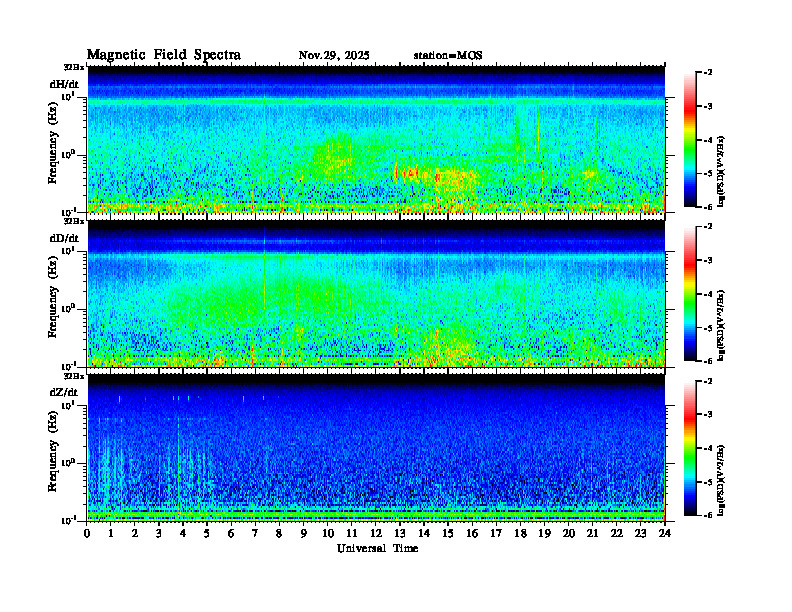Click the dH/dt spectrogram plot

pos(376,139)
